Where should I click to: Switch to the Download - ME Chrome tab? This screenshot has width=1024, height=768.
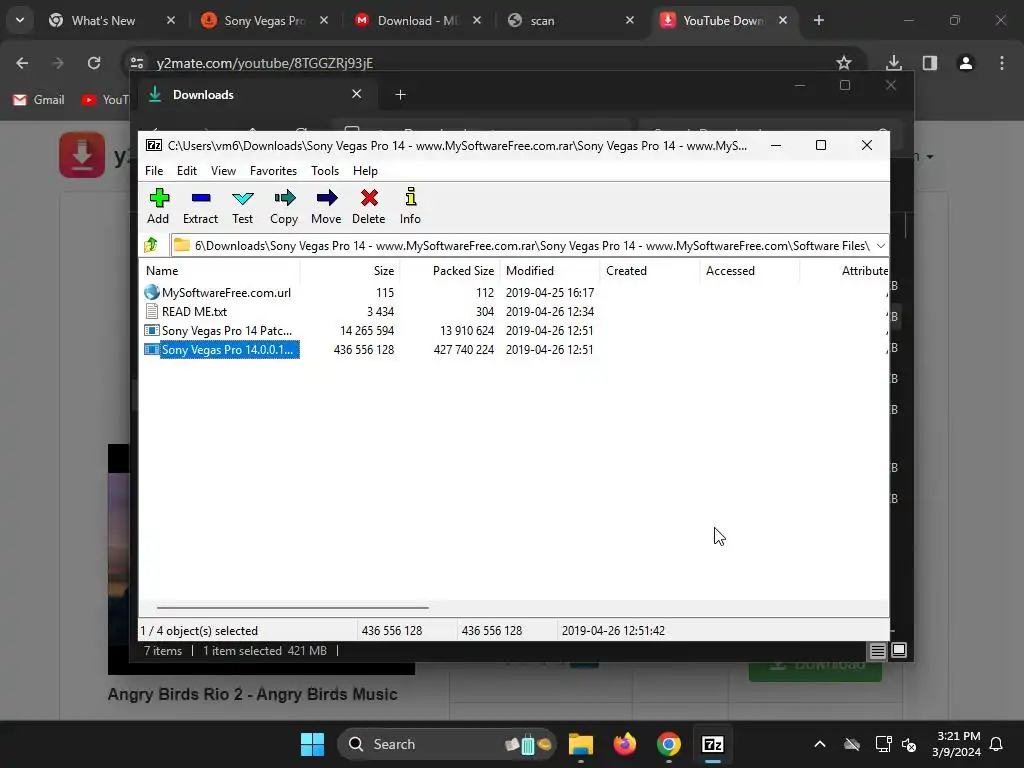pyautogui.click(x=419, y=20)
